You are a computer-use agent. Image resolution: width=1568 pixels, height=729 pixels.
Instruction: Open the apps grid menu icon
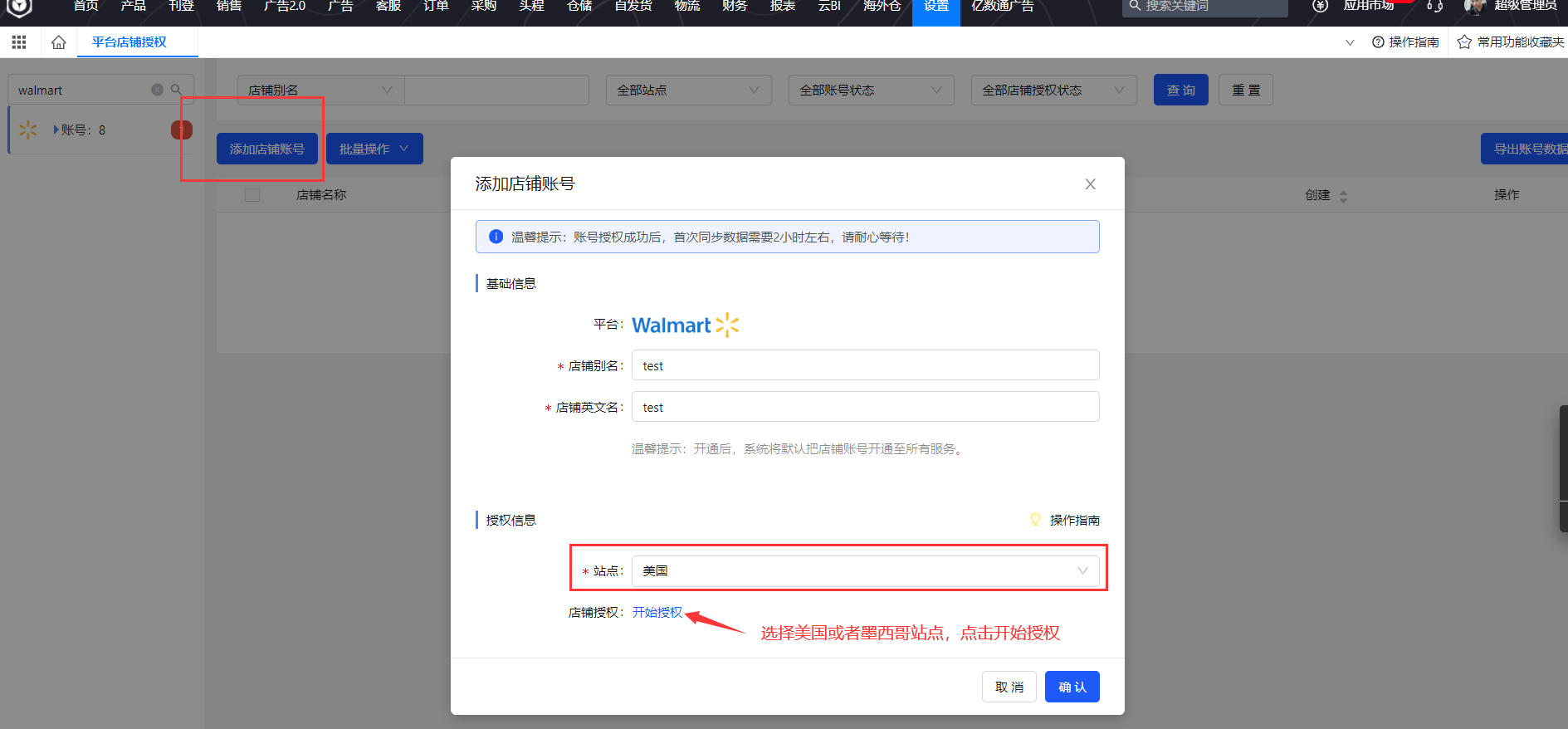[19, 42]
